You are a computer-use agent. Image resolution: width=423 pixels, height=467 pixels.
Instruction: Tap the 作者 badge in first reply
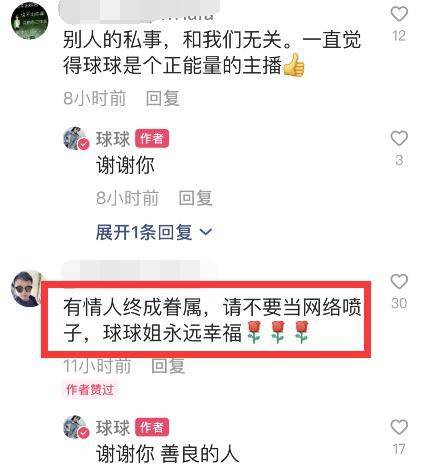point(152,138)
